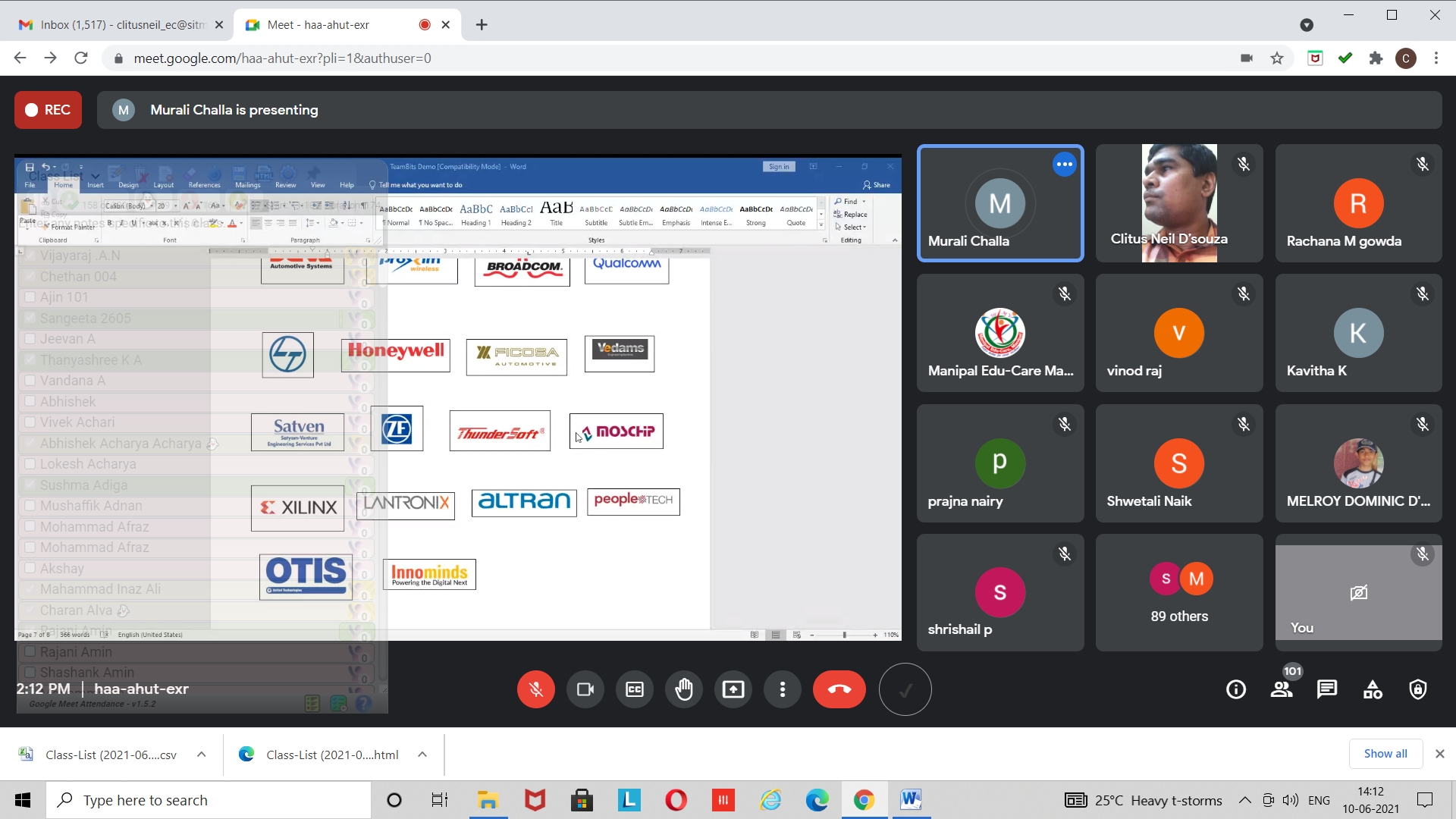The height and width of the screenshot is (819, 1456).
Task: Click Show all downloads button
Action: [x=1385, y=754]
